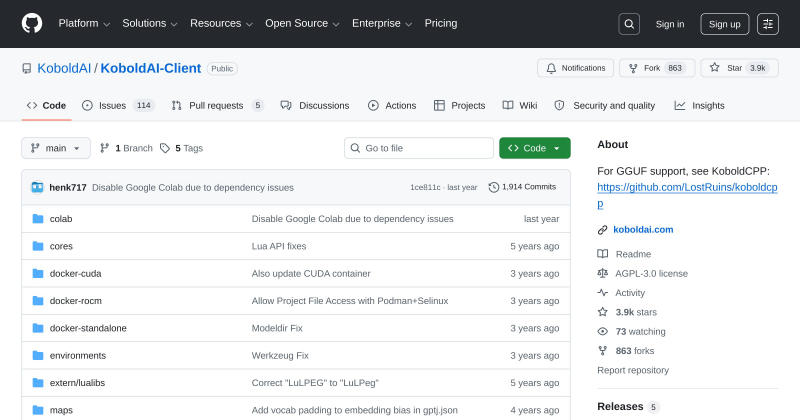
Task: Click the Readme book icon
Action: click(603, 254)
